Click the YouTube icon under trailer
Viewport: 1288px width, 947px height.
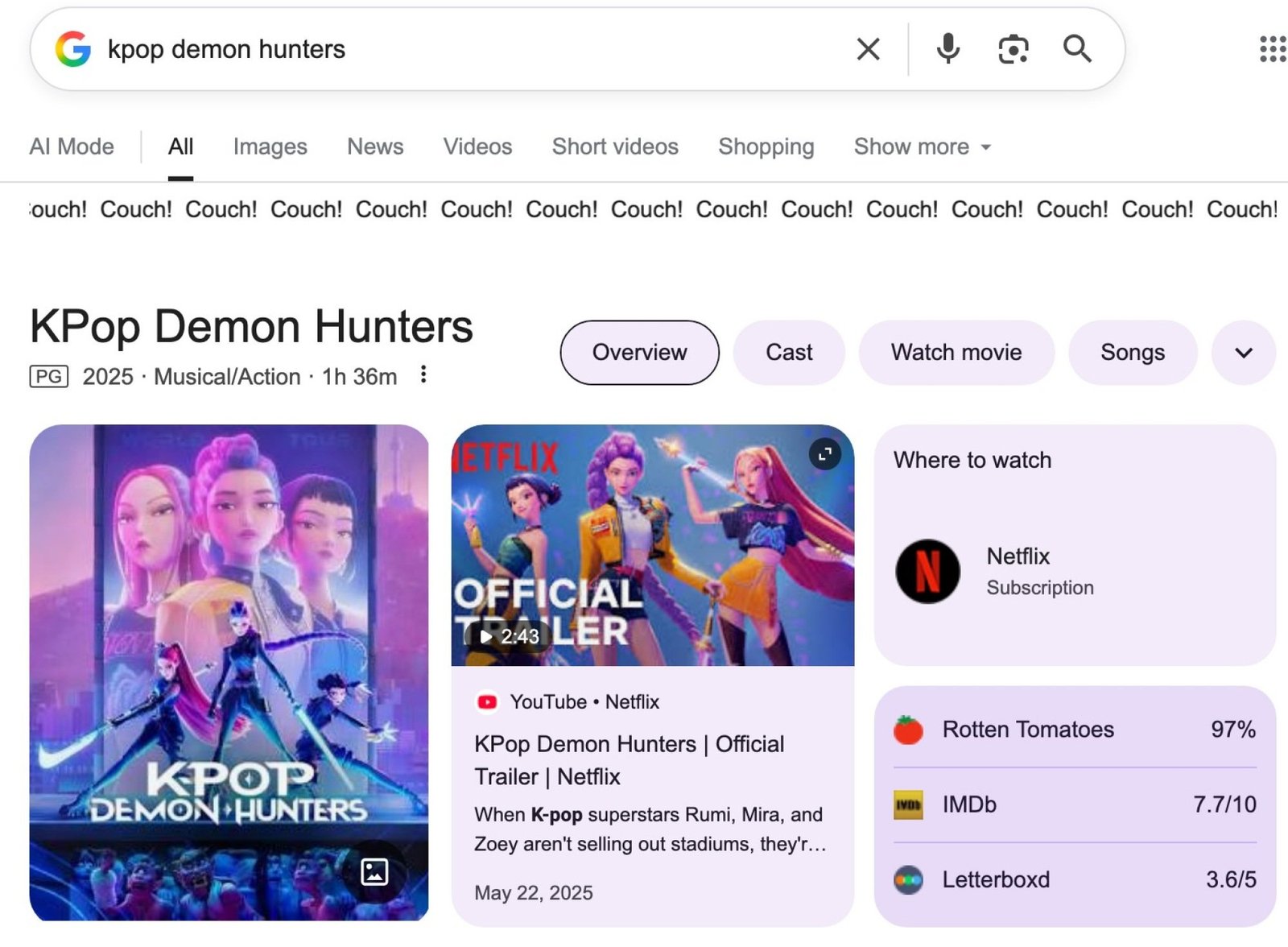[487, 702]
